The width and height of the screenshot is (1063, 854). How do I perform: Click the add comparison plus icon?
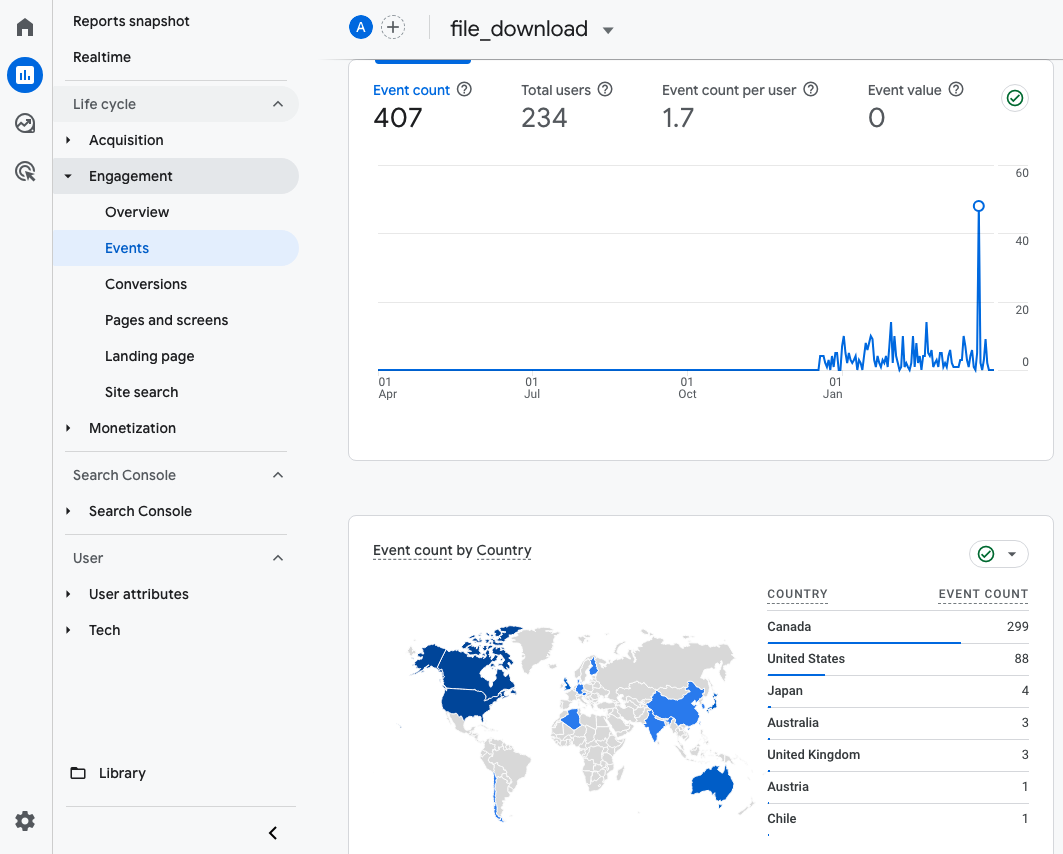coord(394,28)
